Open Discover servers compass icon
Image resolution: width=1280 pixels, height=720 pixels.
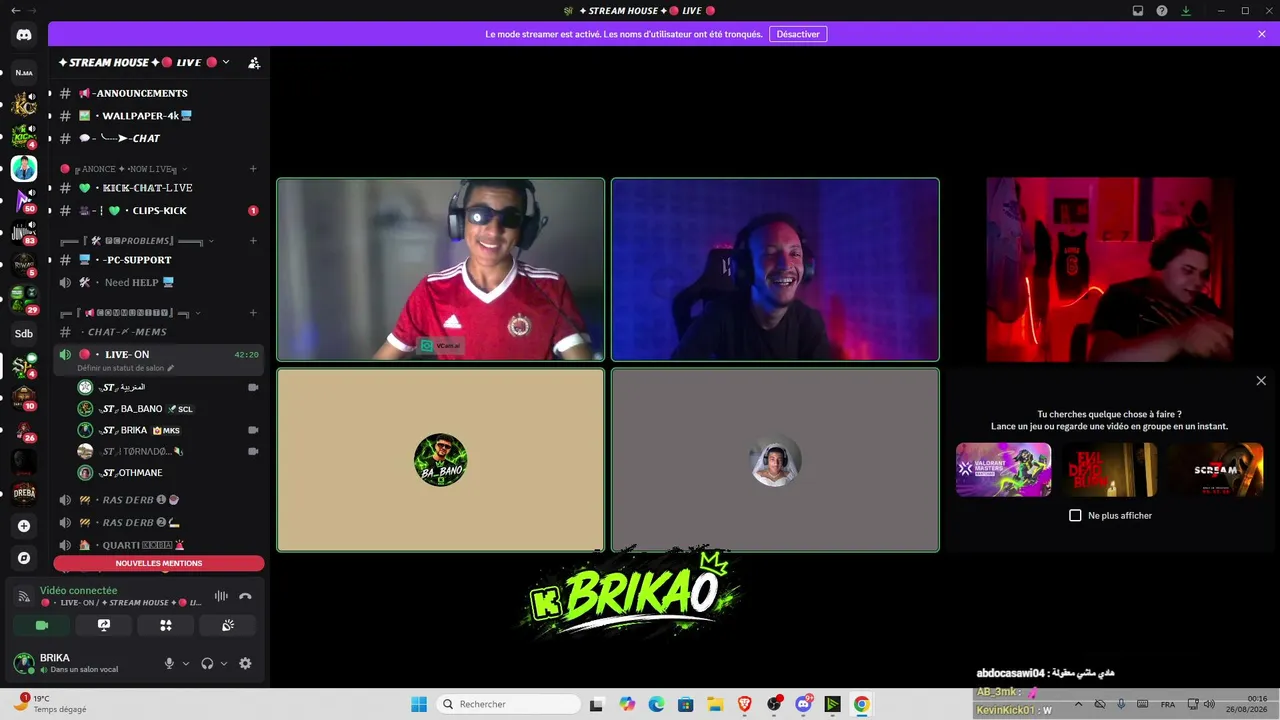click(24, 558)
